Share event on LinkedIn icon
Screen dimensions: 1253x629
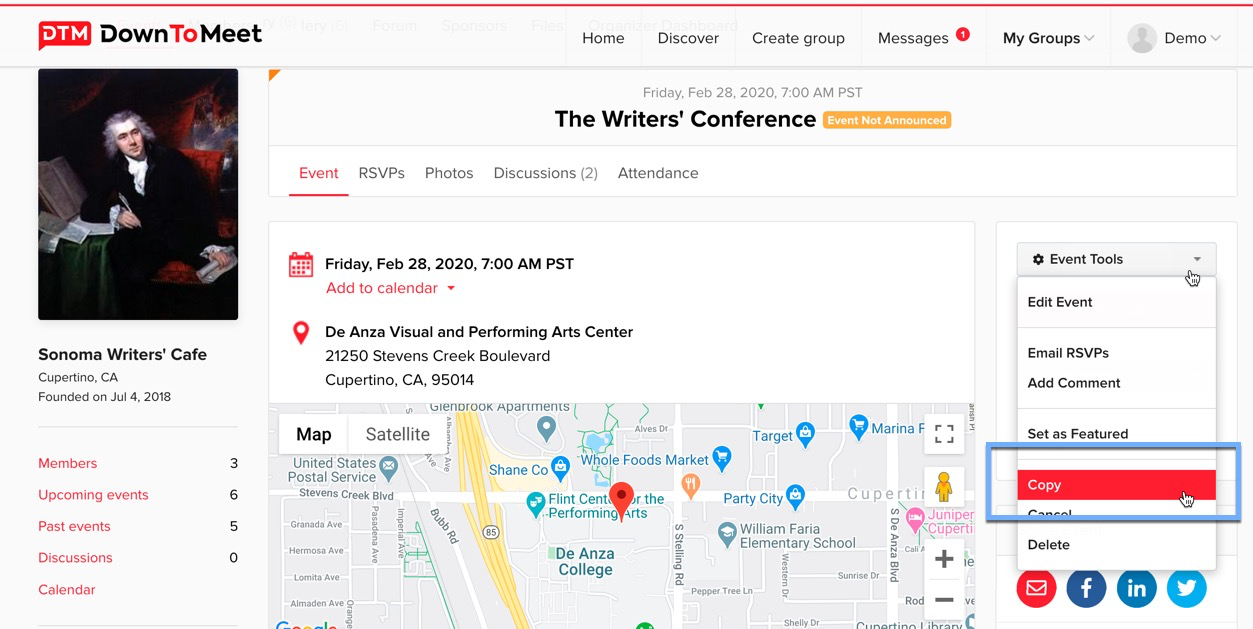1137,588
